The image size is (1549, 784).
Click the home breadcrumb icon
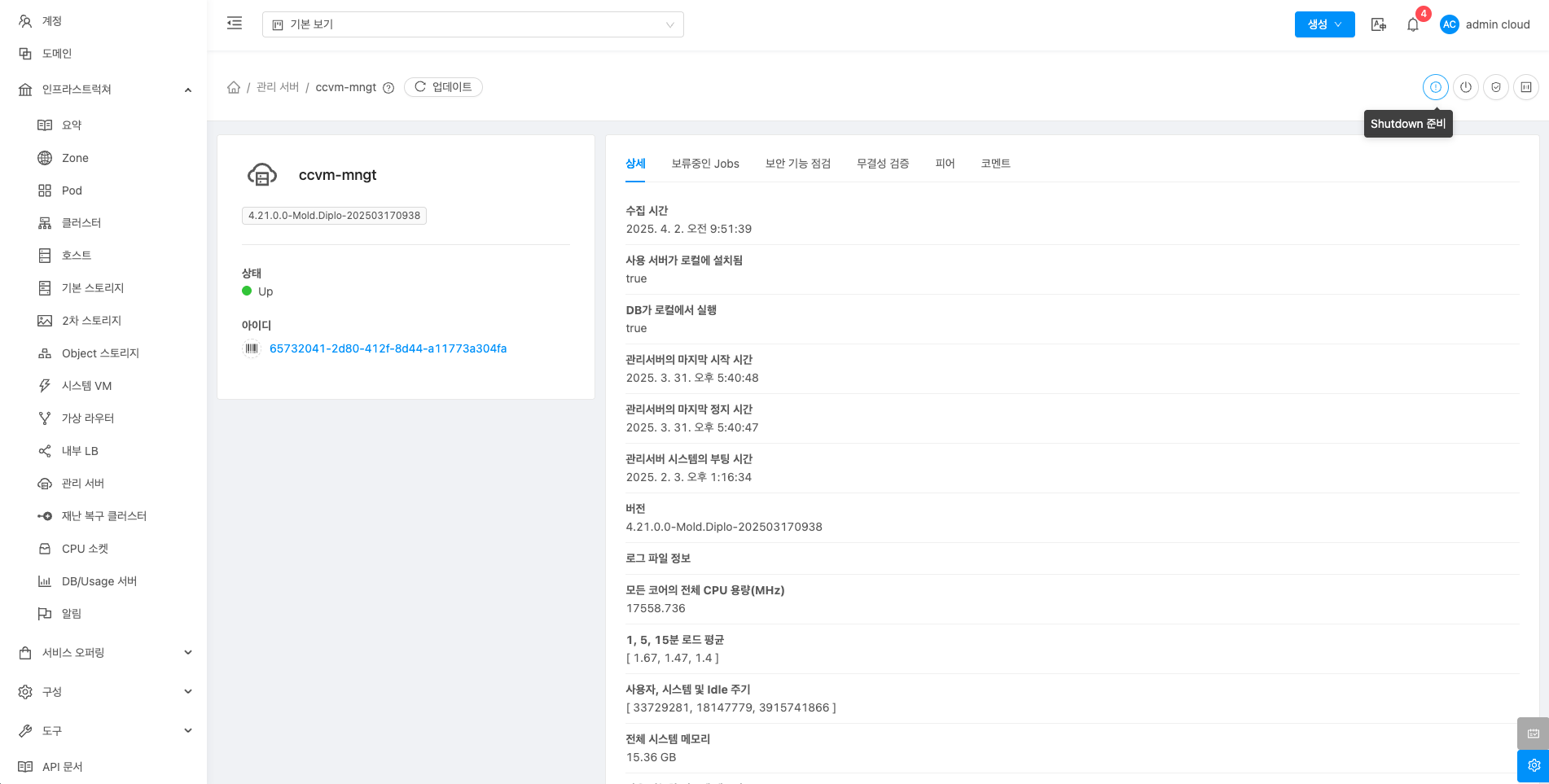click(x=234, y=87)
